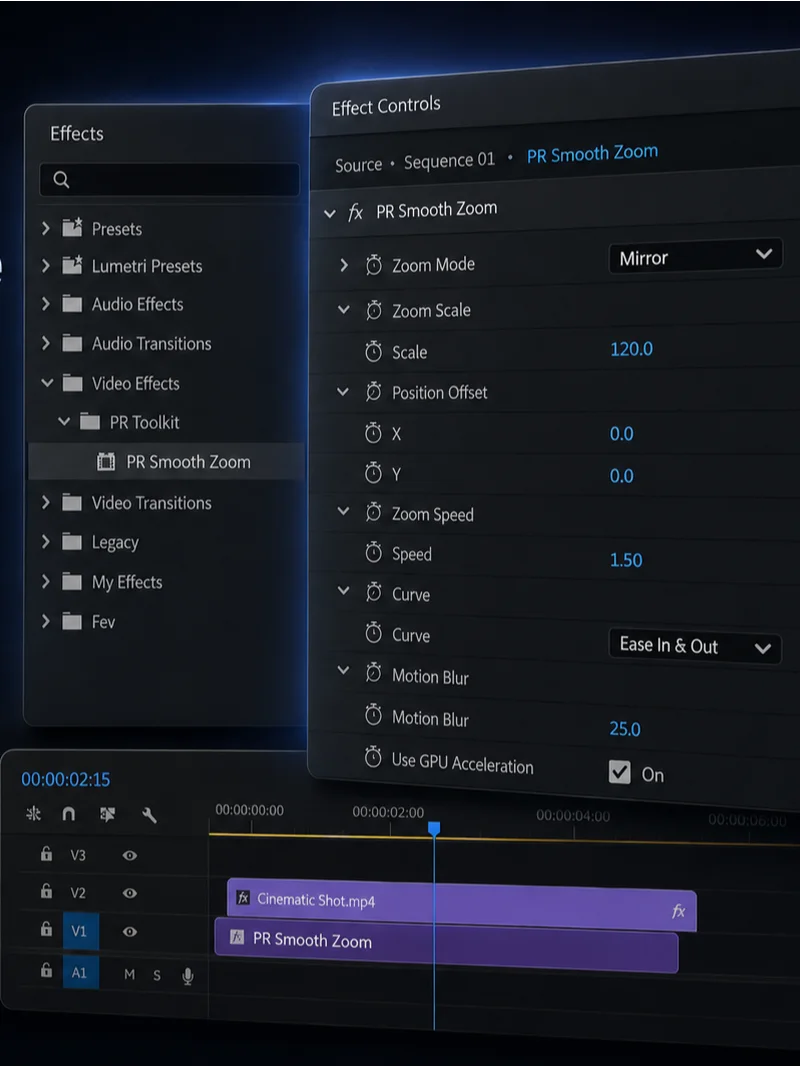This screenshot has width=800, height=1066.
Task: Collapse the Video Effects folder chevron
Action: 47,382
